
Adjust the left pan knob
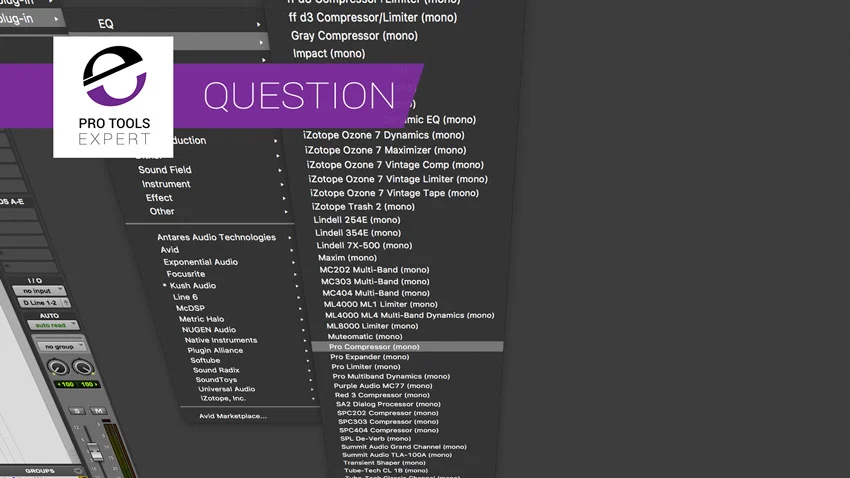tap(58, 367)
